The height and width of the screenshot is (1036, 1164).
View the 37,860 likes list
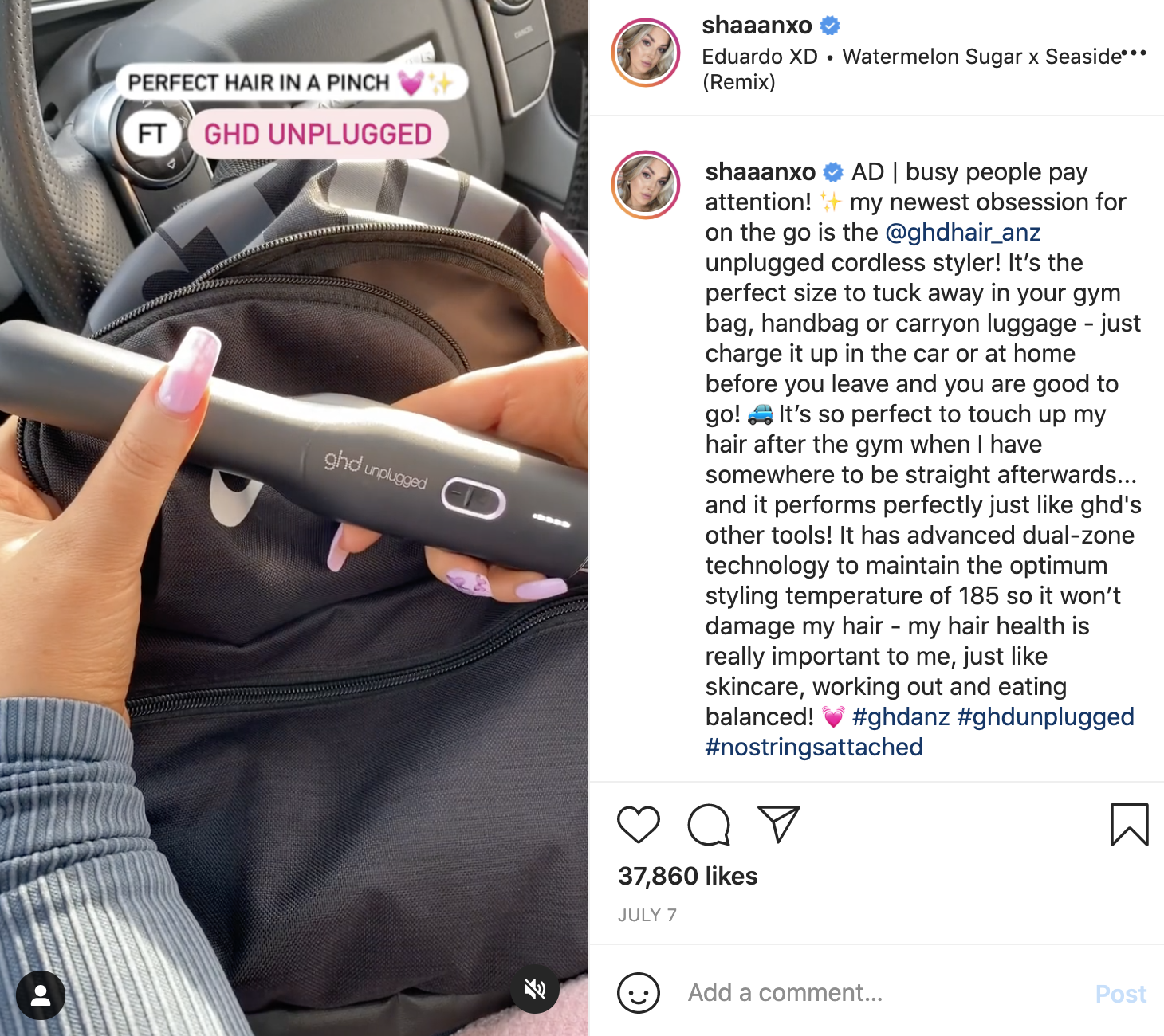[688, 877]
